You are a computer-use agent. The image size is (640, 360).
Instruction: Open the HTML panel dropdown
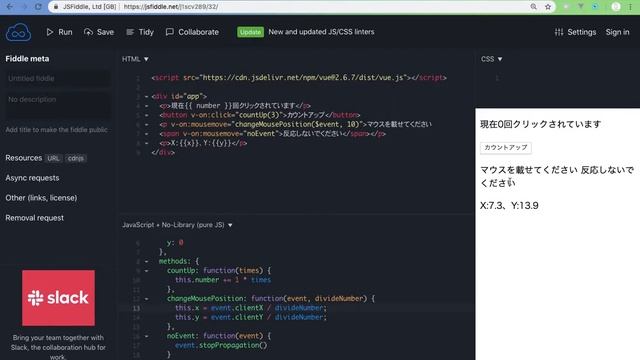pos(135,59)
